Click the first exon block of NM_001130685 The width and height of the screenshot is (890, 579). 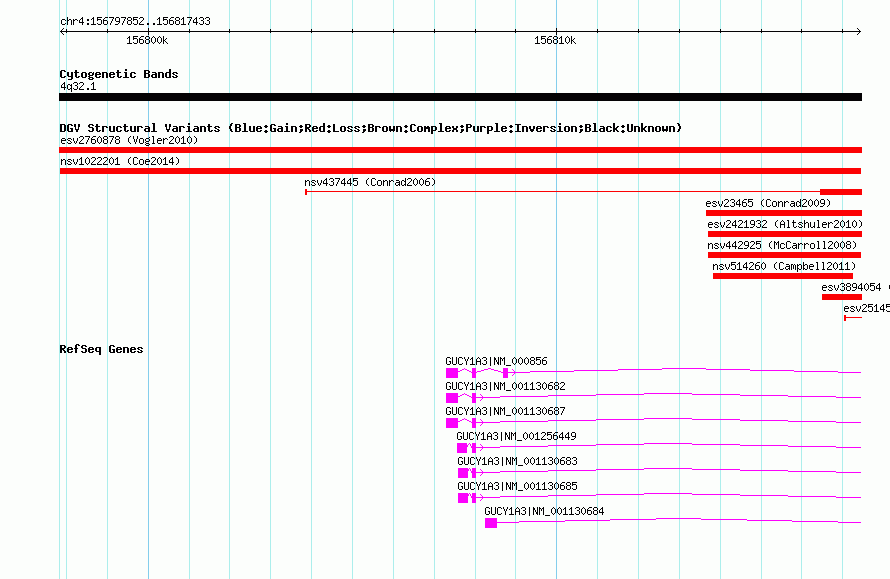463,498
